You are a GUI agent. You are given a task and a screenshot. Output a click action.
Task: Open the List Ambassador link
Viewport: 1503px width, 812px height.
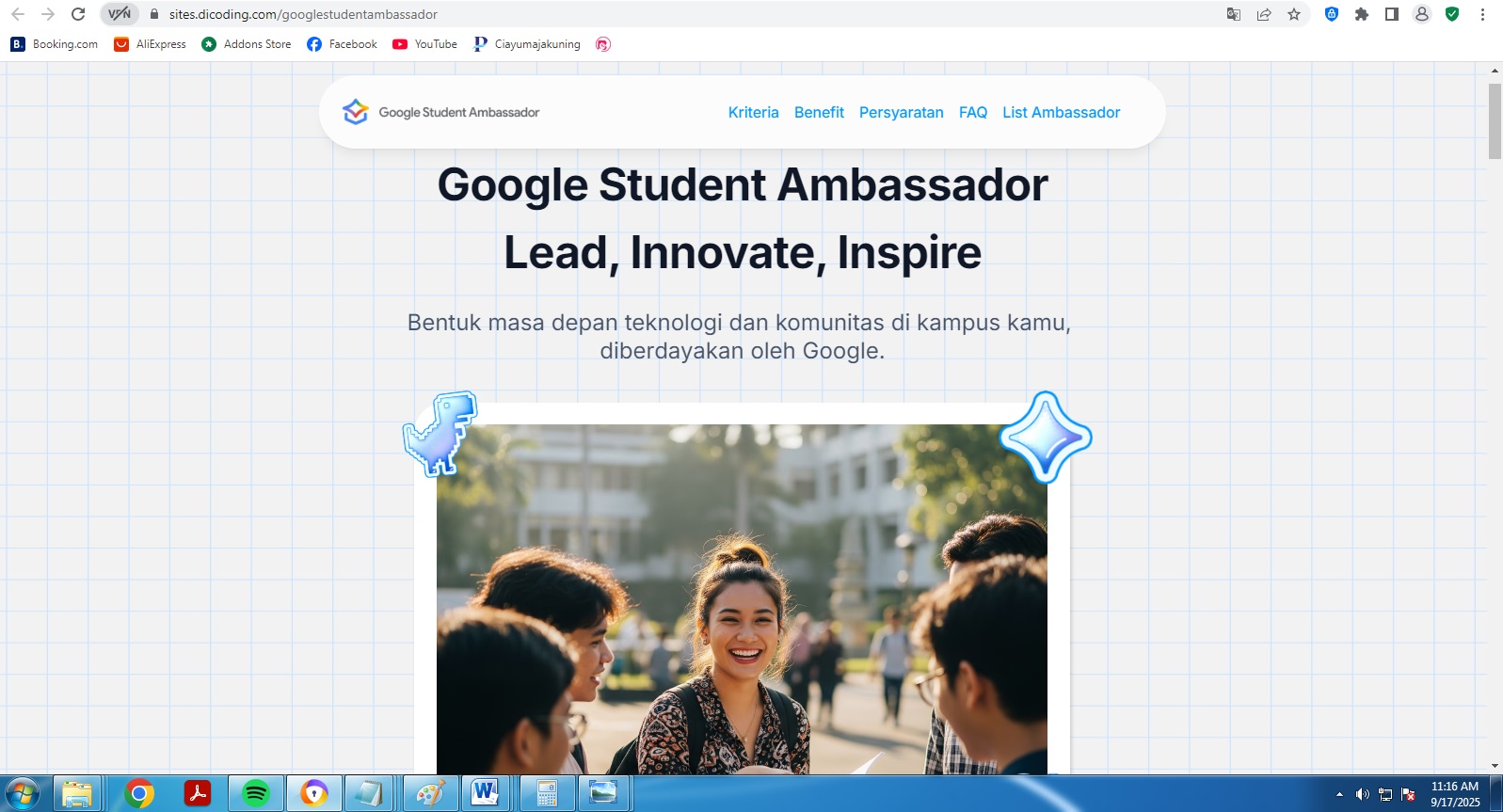point(1061,112)
